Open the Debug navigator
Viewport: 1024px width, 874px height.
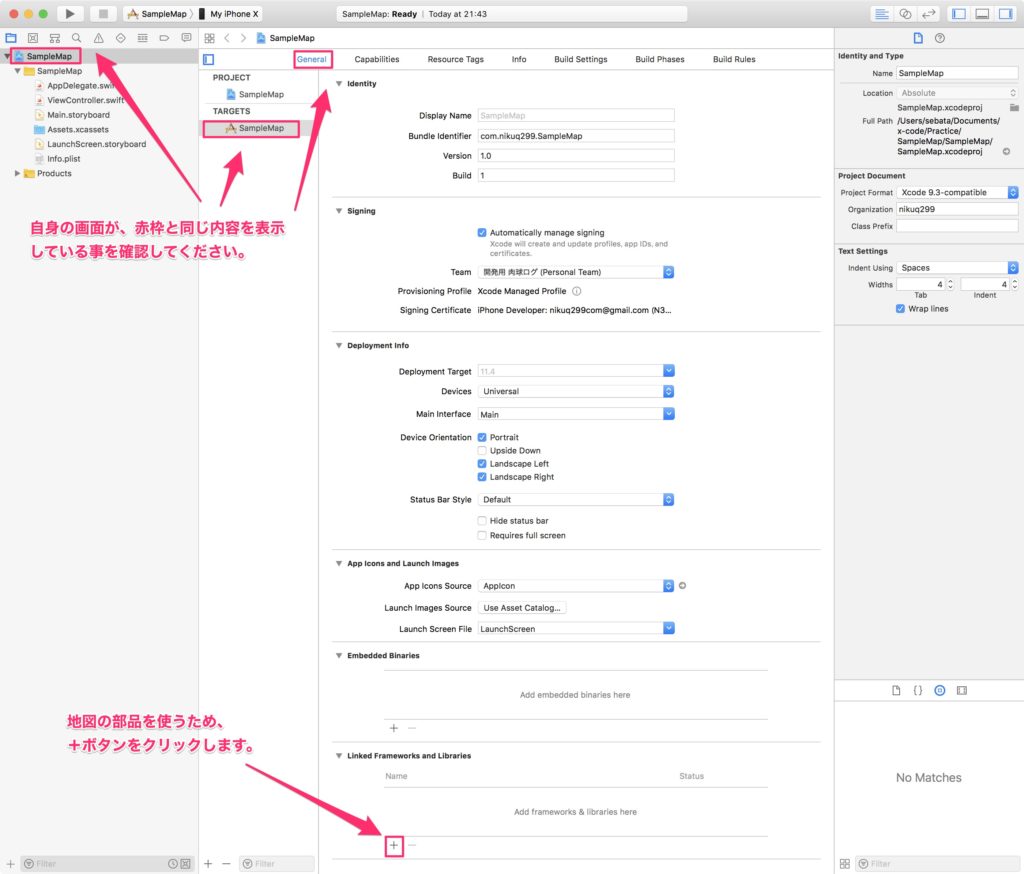click(142, 38)
